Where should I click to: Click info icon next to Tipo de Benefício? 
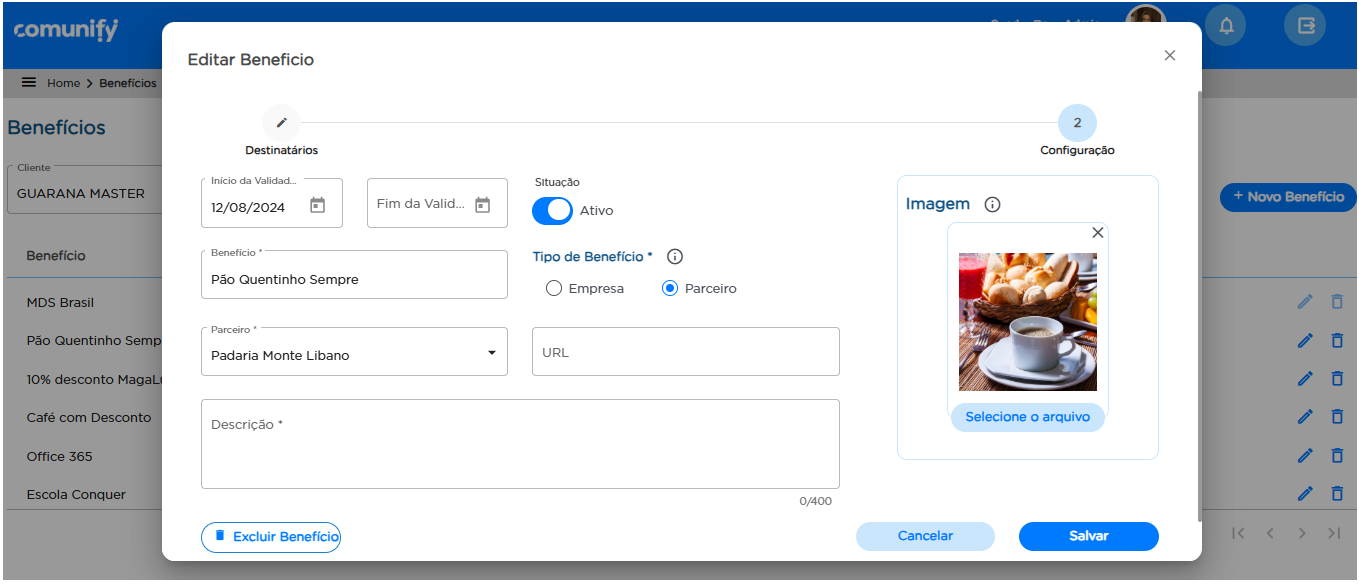coord(675,257)
